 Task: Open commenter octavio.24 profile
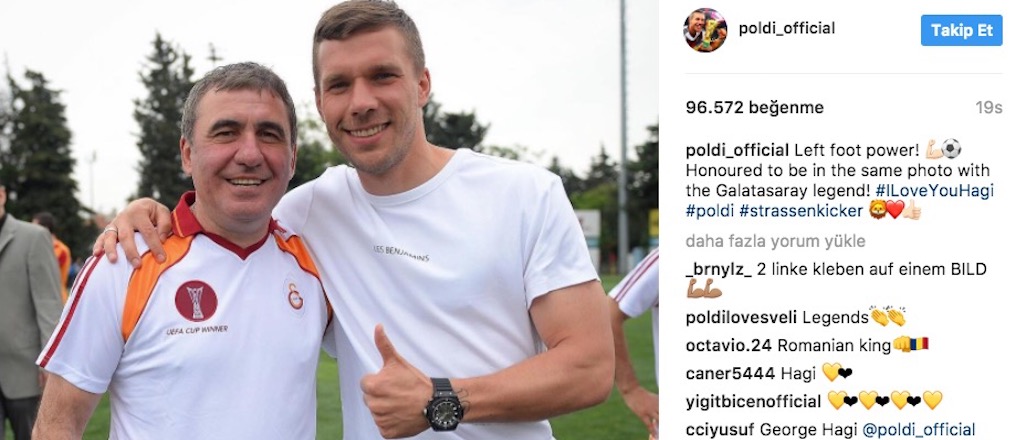(728, 345)
